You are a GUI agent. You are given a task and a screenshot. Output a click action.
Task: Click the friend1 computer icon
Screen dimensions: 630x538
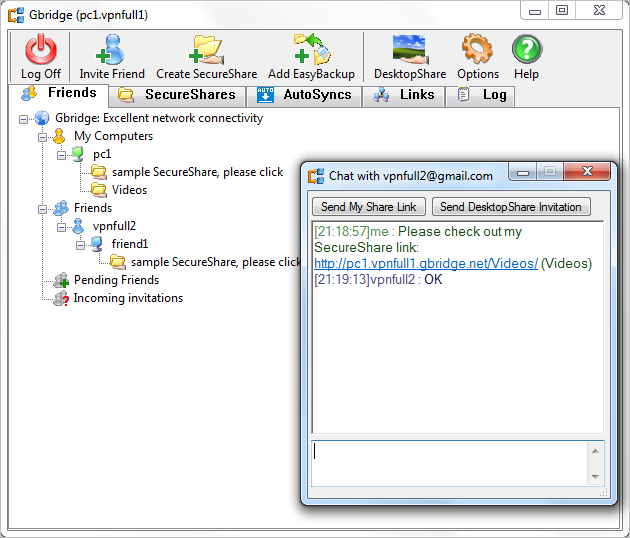click(x=97, y=244)
